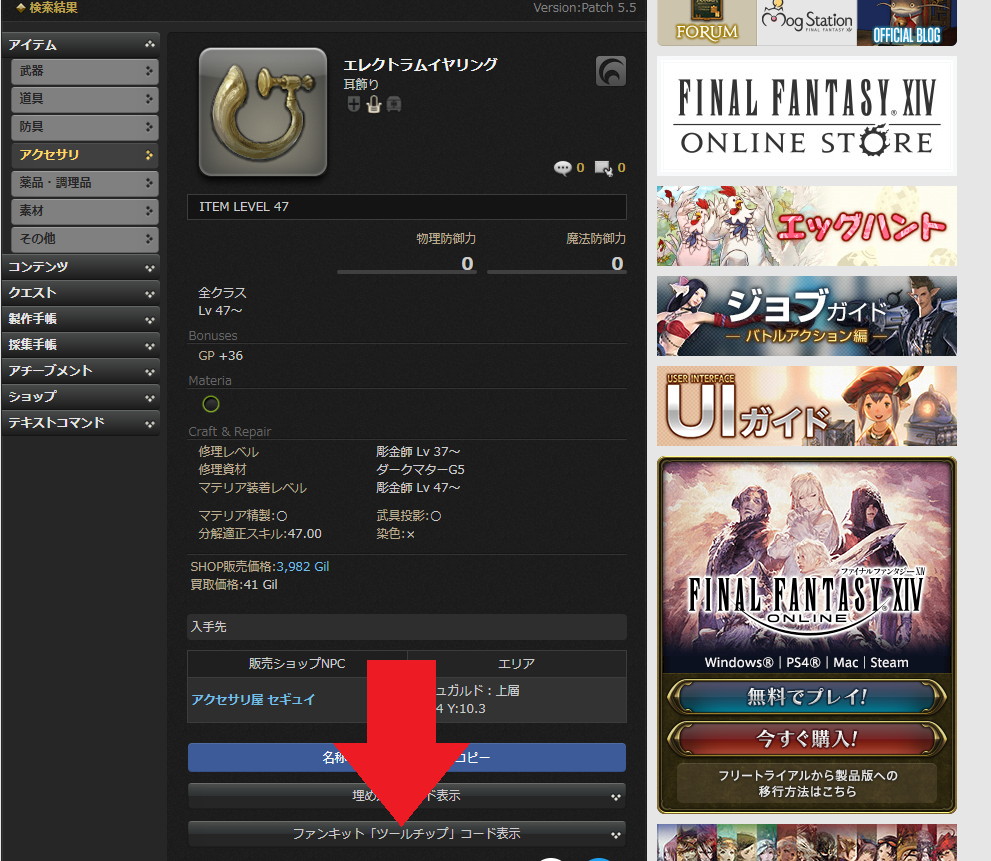Select 武器 in the item submenu

pyautogui.click(x=85, y=71)
